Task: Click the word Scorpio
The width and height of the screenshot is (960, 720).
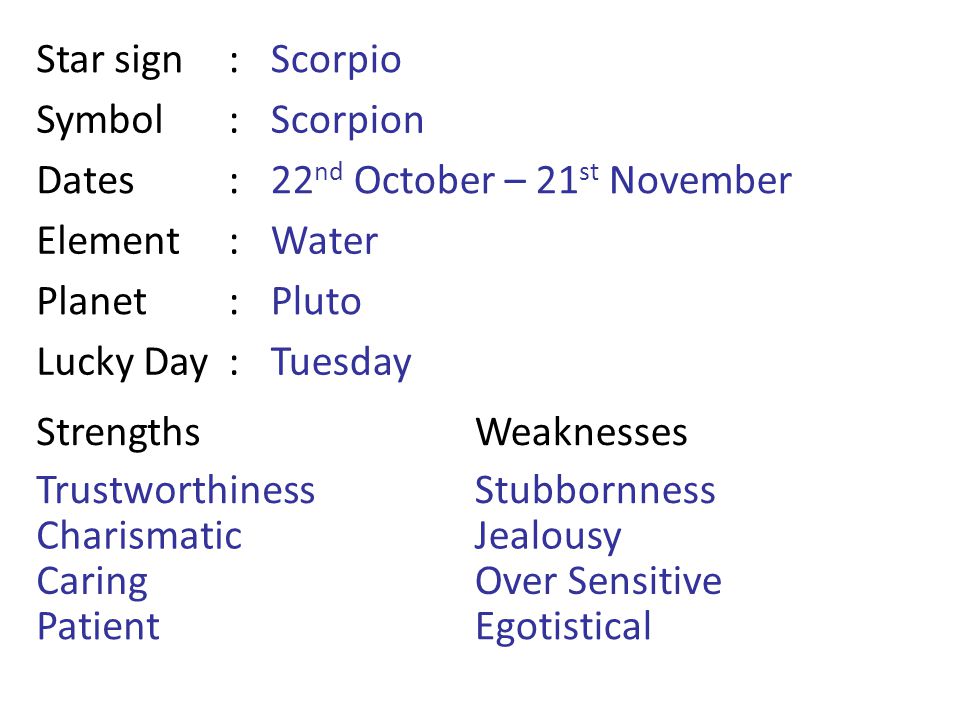Action: click(x=336, y=61)
